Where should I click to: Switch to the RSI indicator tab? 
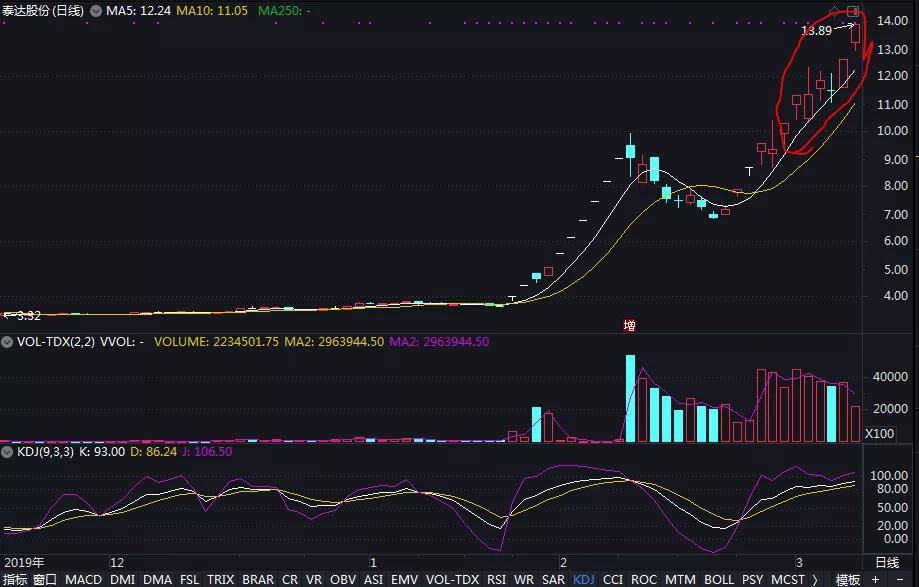[x=496, y=579]
